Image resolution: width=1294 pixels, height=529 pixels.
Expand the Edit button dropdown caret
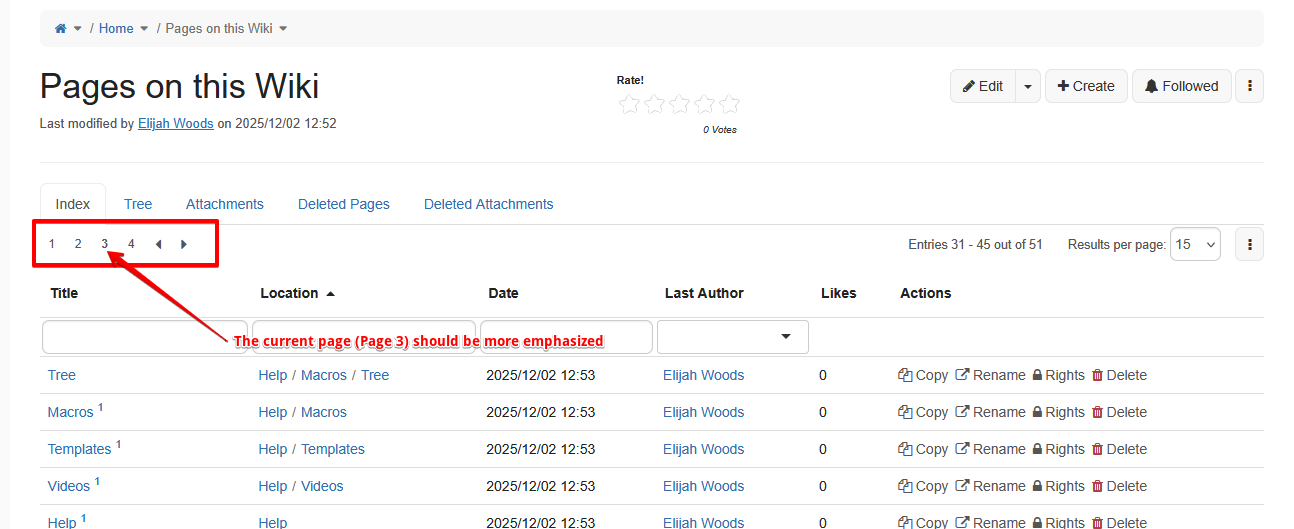coord(1028,86)
